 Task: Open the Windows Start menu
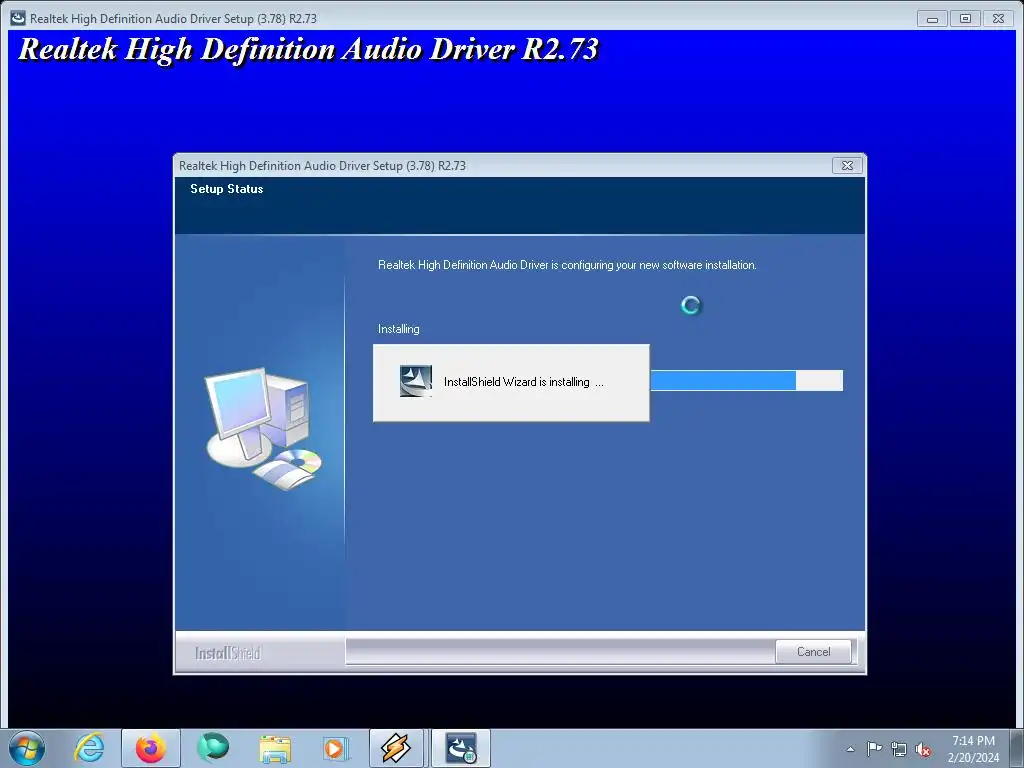(27, 748)
